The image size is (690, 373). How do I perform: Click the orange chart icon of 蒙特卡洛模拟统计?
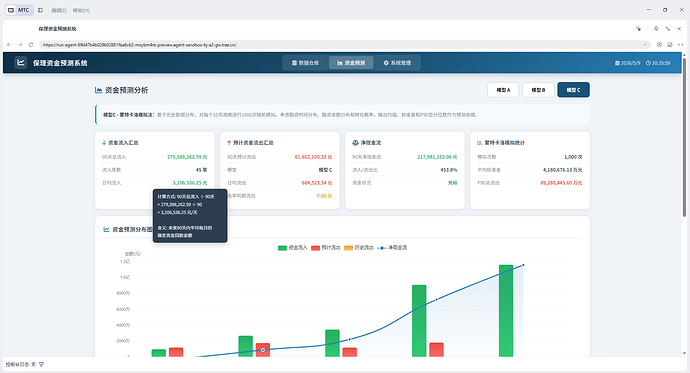tap(480, 143)
